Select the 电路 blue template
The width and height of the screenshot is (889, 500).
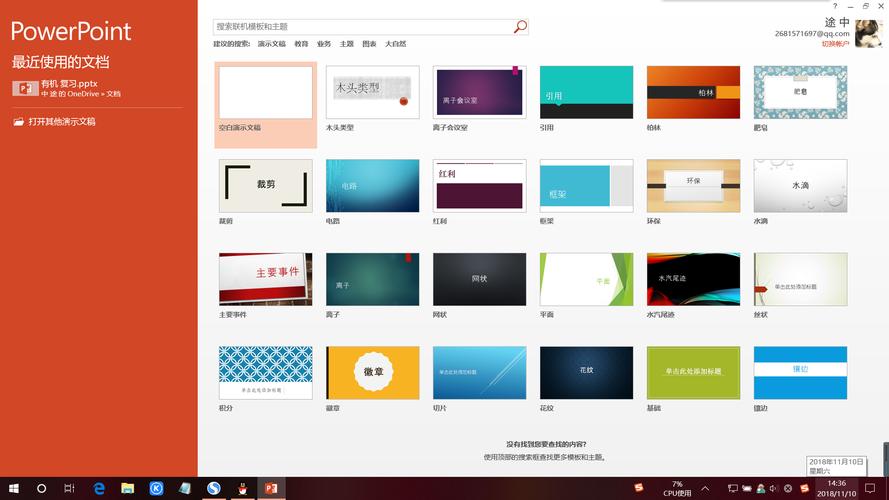[x=372, y=186]
